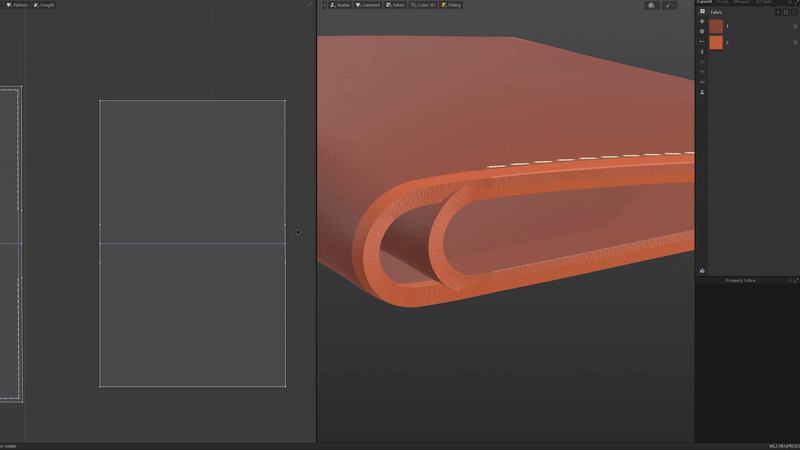Image resolution: width=800 pixels, height=450 pixels.
Task: Open the Fabric display menu in 3D toolbar
Action: (x=395, y=5)
